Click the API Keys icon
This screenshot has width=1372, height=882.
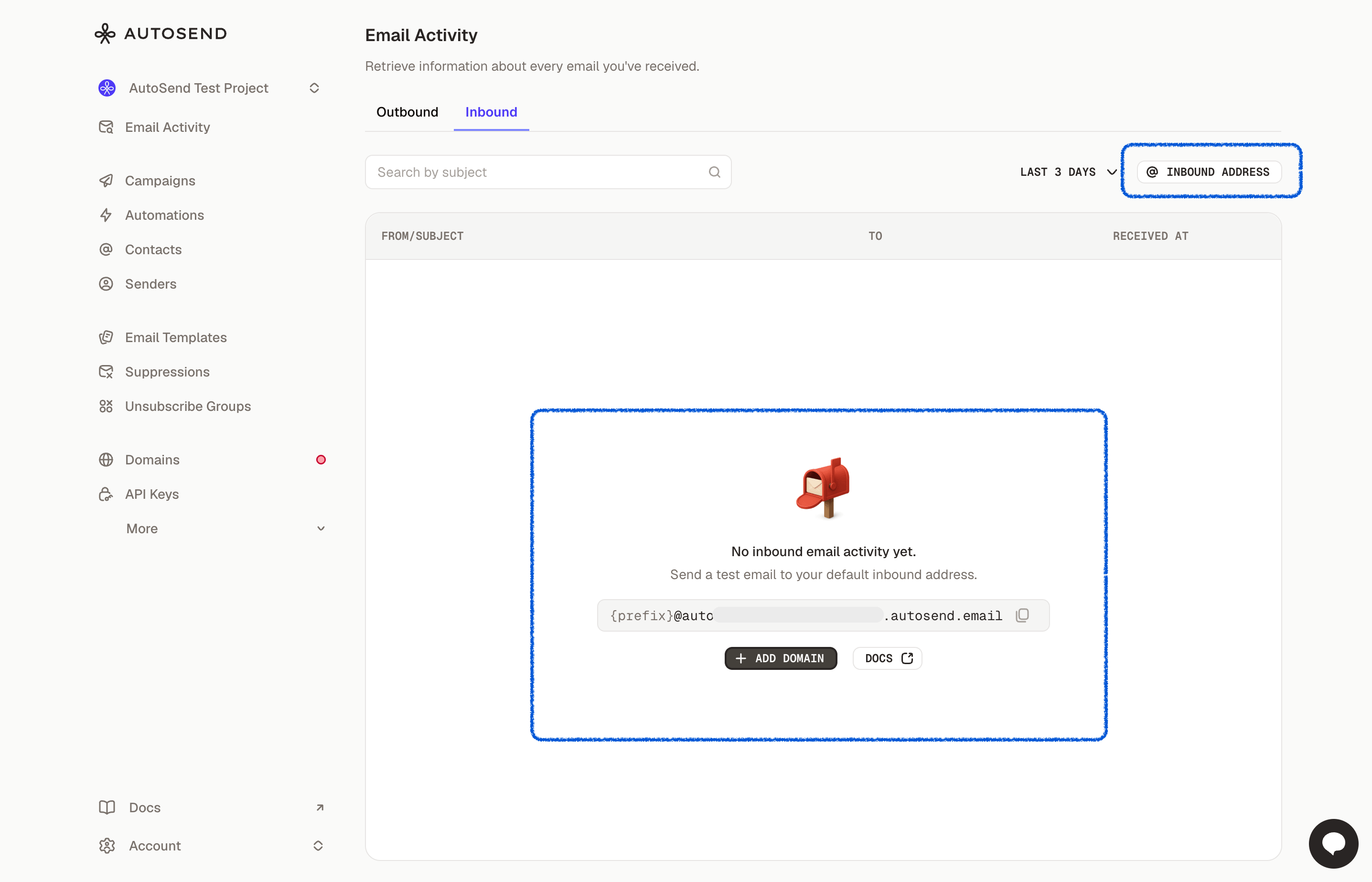(106, 494)
